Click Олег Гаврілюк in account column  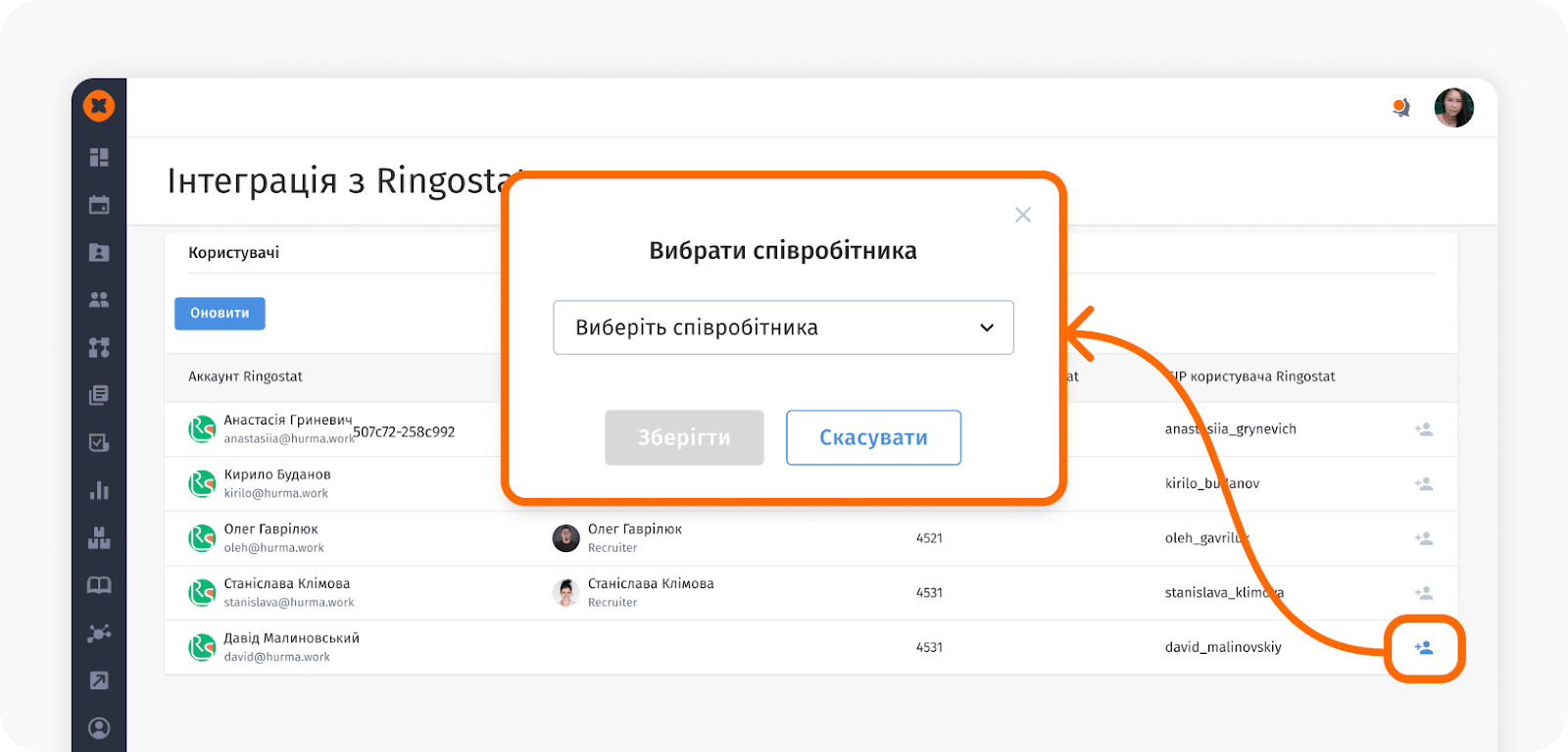pos(270,529)
